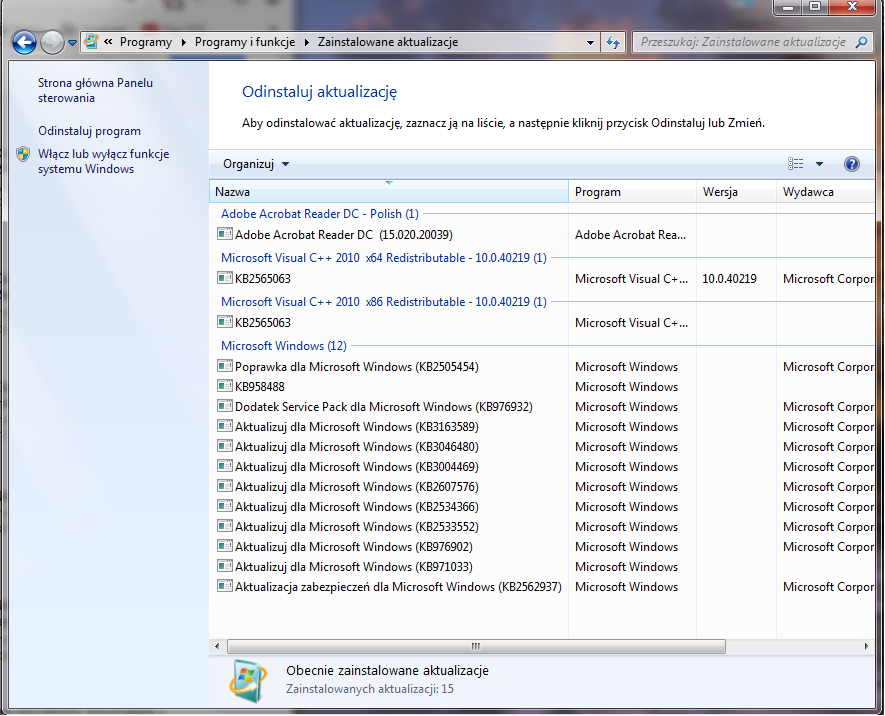The height and width of the screenshot is (716, 885).
Task: Click the change view icon
Action: pyautogui.click(x=795, y=164)
